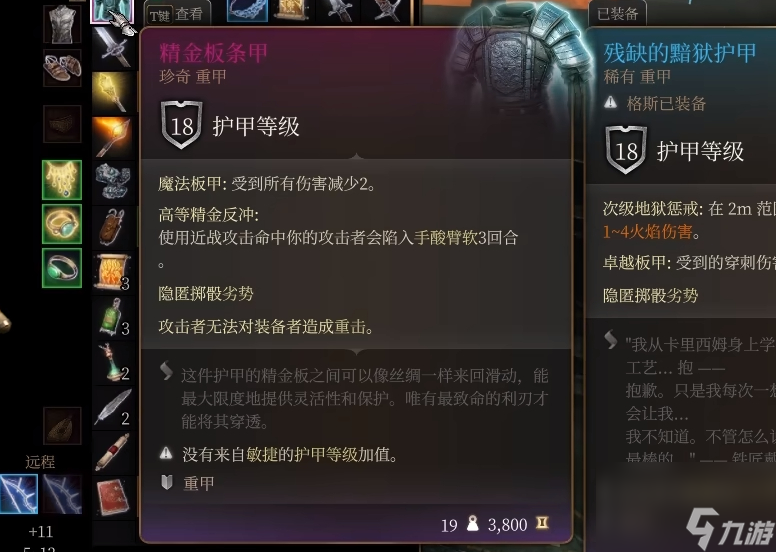Select the grey ore chunk item
Screen dimensions: 776x552
[113, 181]
